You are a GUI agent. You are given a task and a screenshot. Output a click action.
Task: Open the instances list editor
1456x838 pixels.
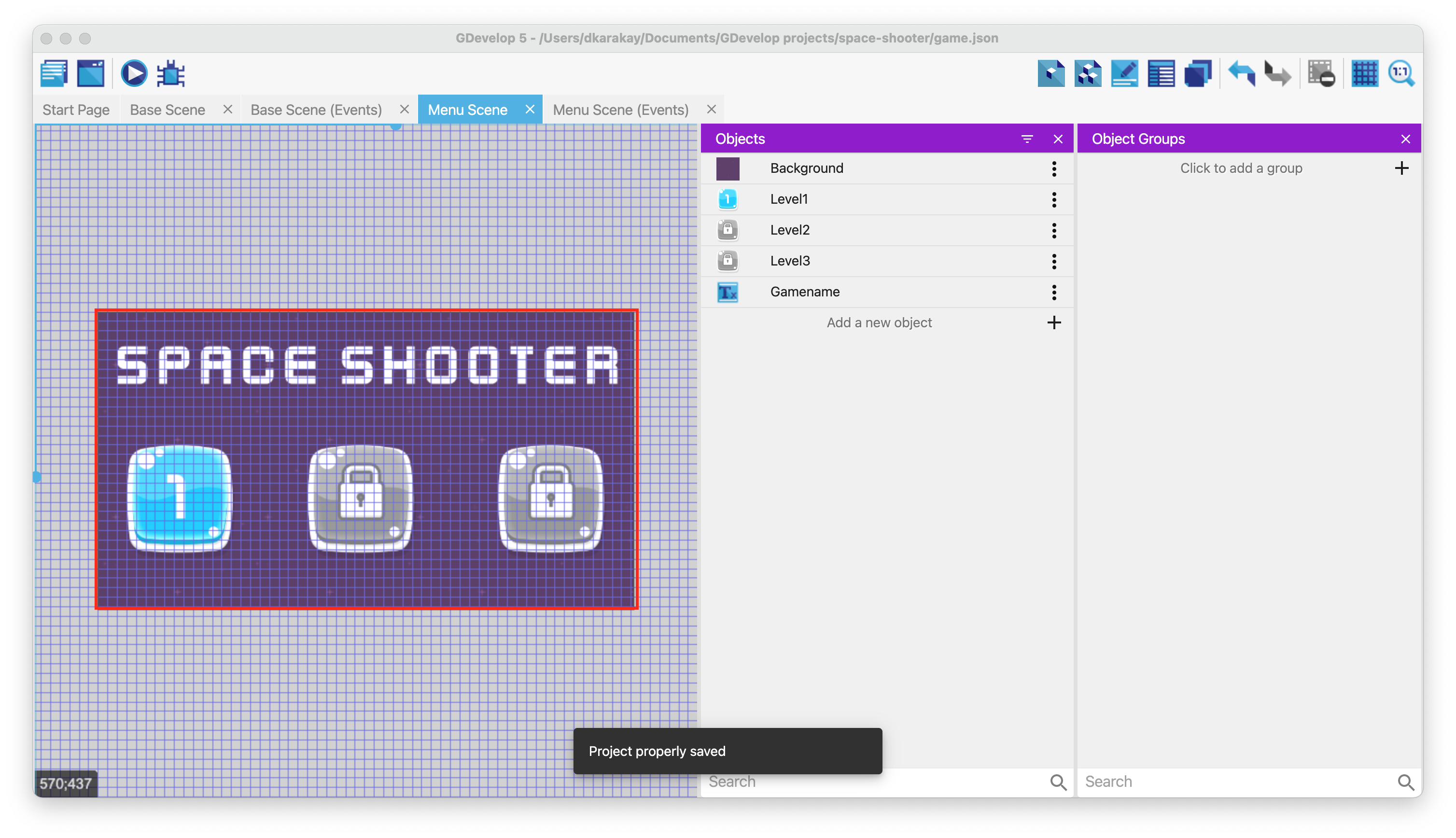point(1161,73)
